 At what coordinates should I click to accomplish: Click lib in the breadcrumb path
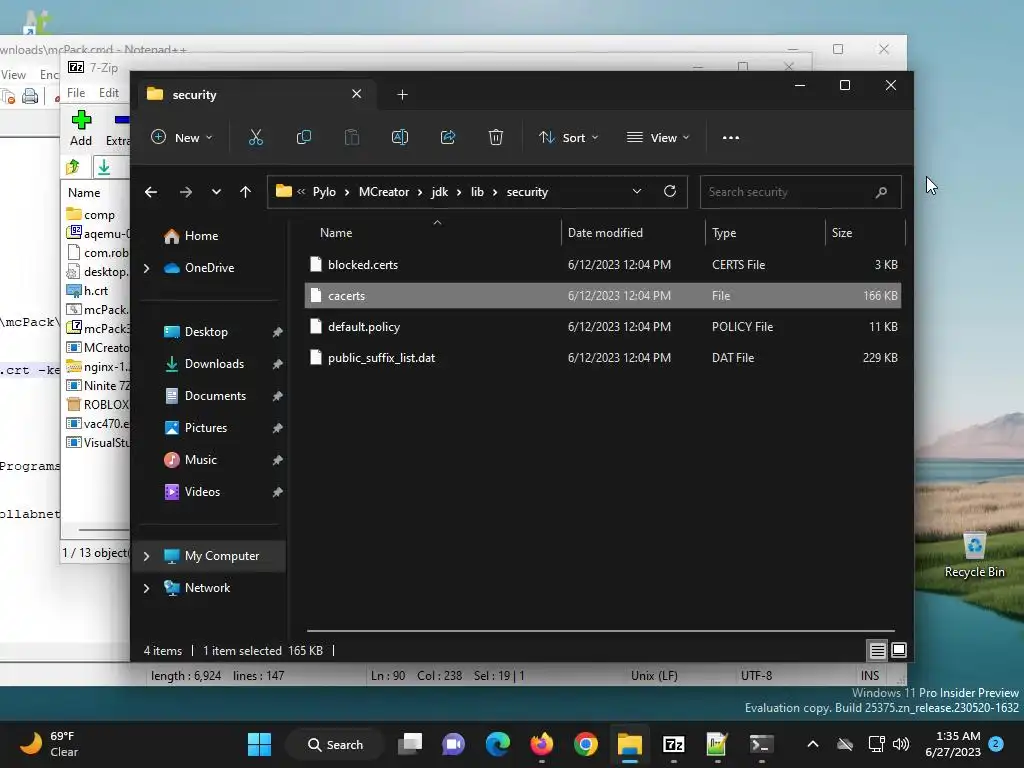click(x=477, y=192)
